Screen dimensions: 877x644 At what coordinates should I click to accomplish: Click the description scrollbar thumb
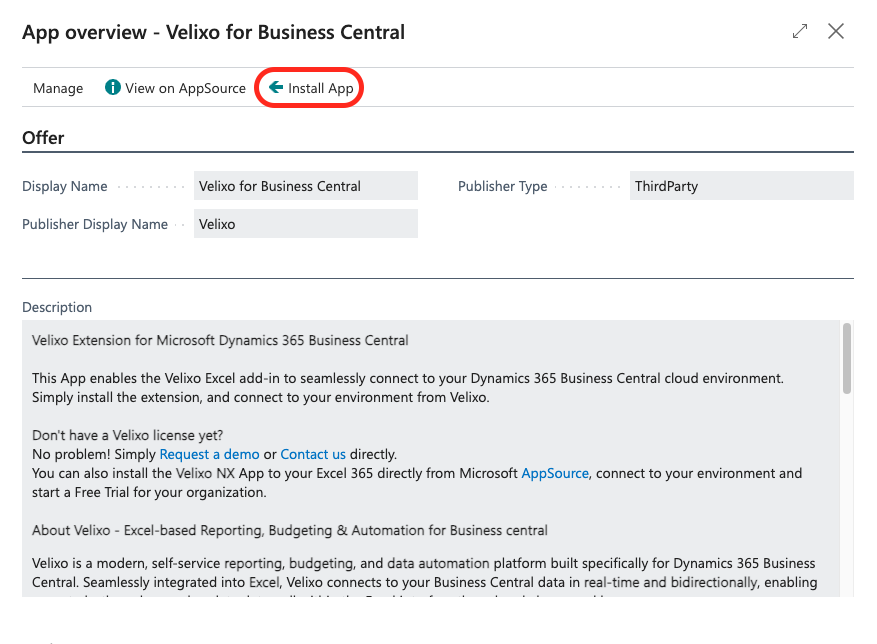tap(847, 357)
